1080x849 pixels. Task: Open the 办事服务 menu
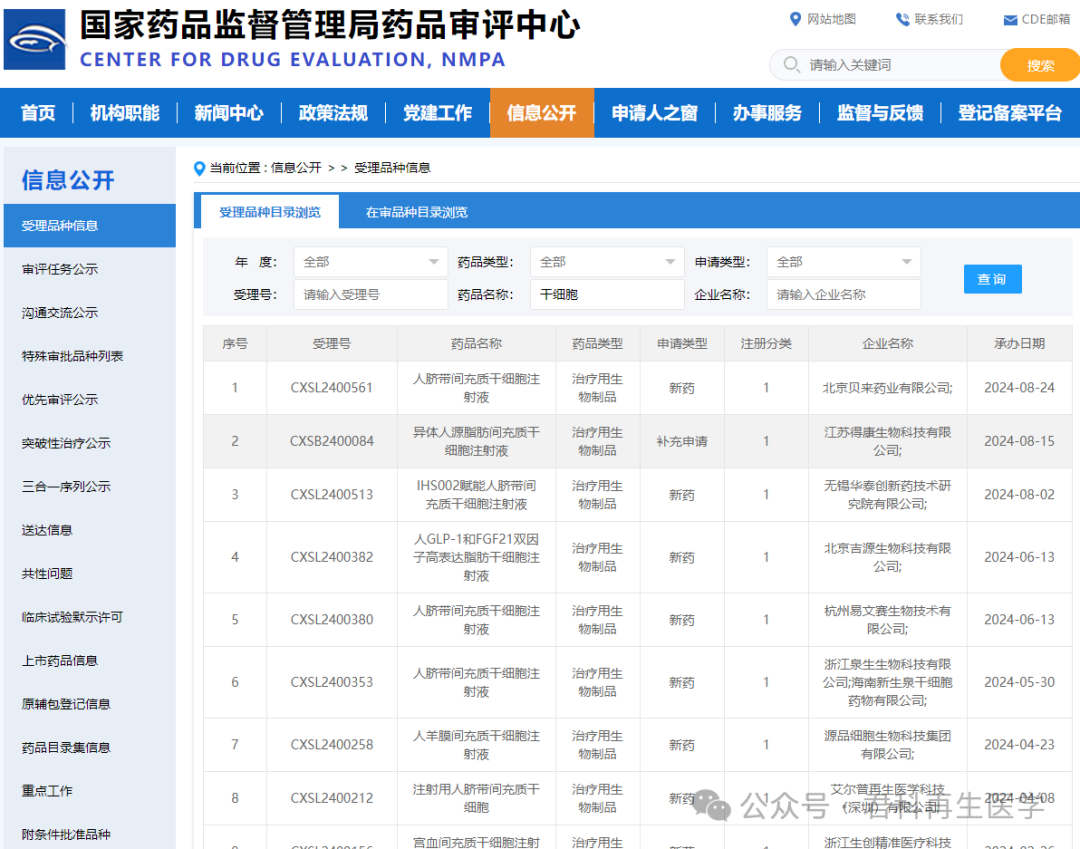(x=767, y=113)
